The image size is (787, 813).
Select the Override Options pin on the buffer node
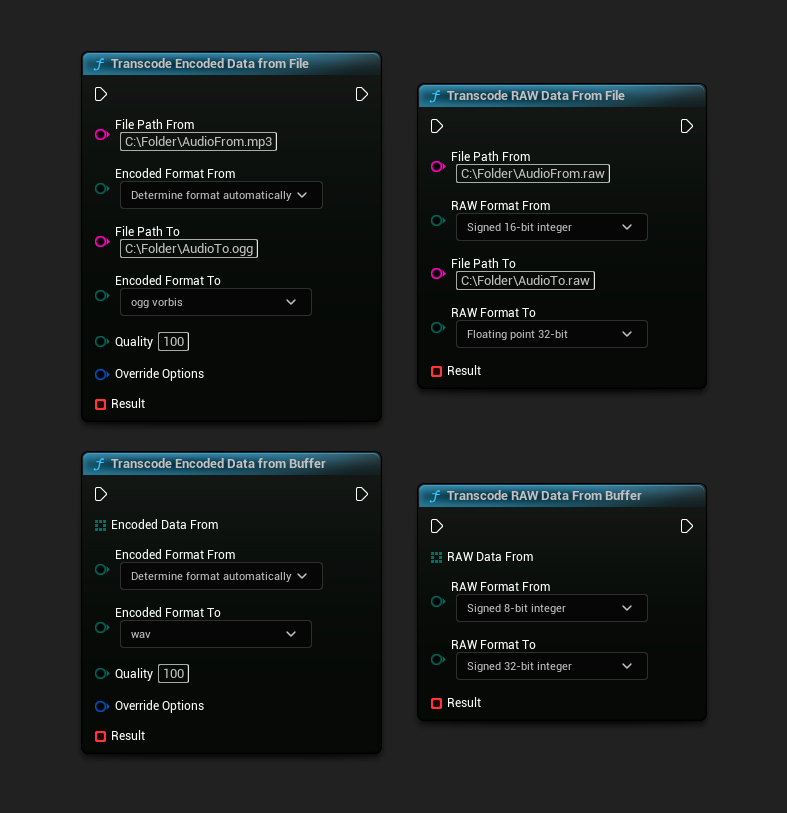(x=101, y=706)
